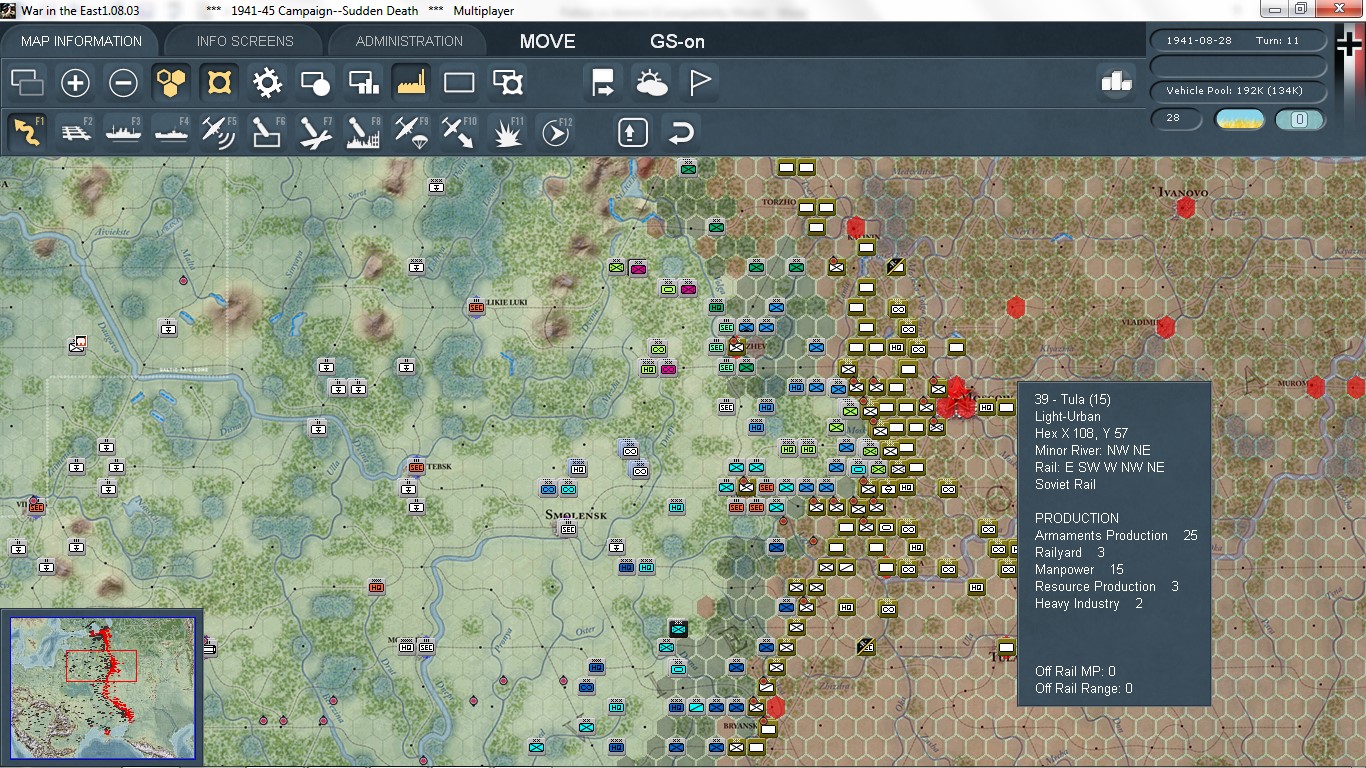The height and width of the screenshot is (768, 1366).
Task: Select naval transport mode (F3)
Action: [124, 132]
